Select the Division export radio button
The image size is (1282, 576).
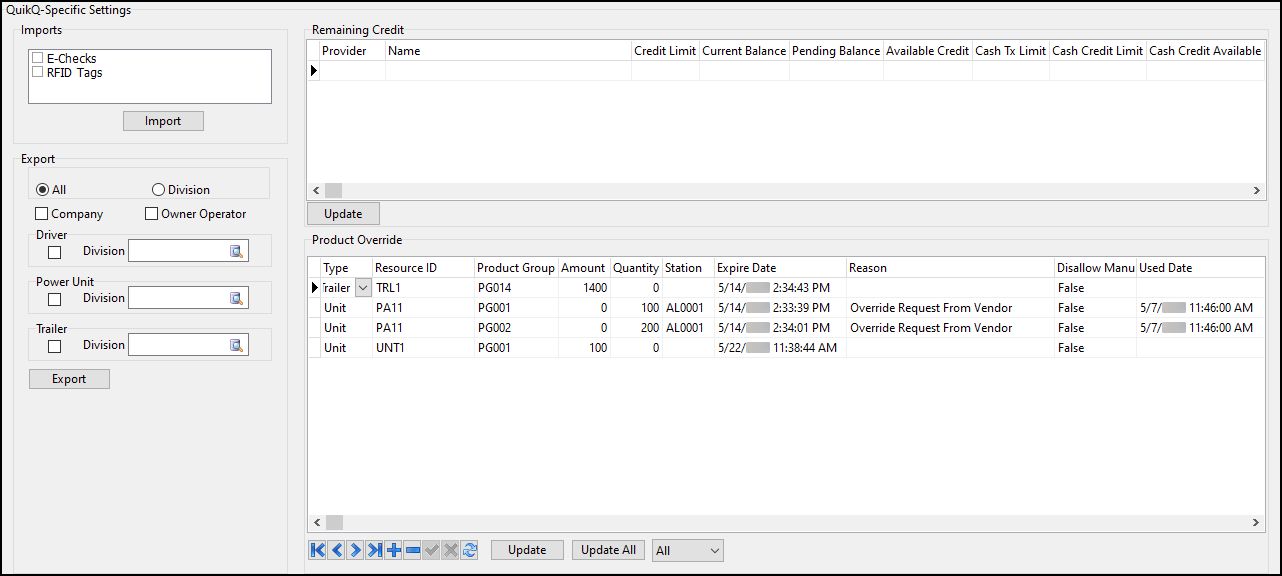point(157,189)
